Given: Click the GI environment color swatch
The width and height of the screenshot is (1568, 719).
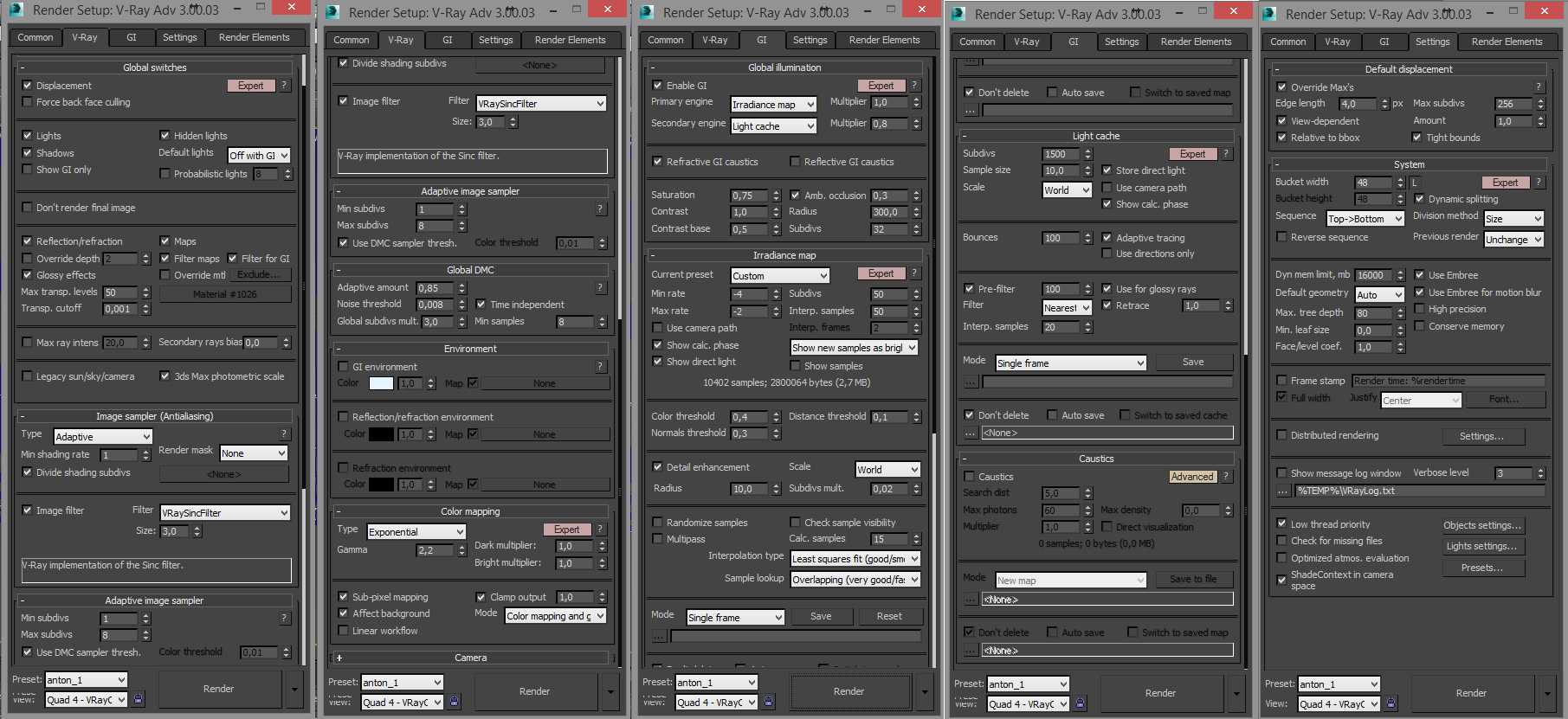Looking at the screenshot, I should (381, 383).
